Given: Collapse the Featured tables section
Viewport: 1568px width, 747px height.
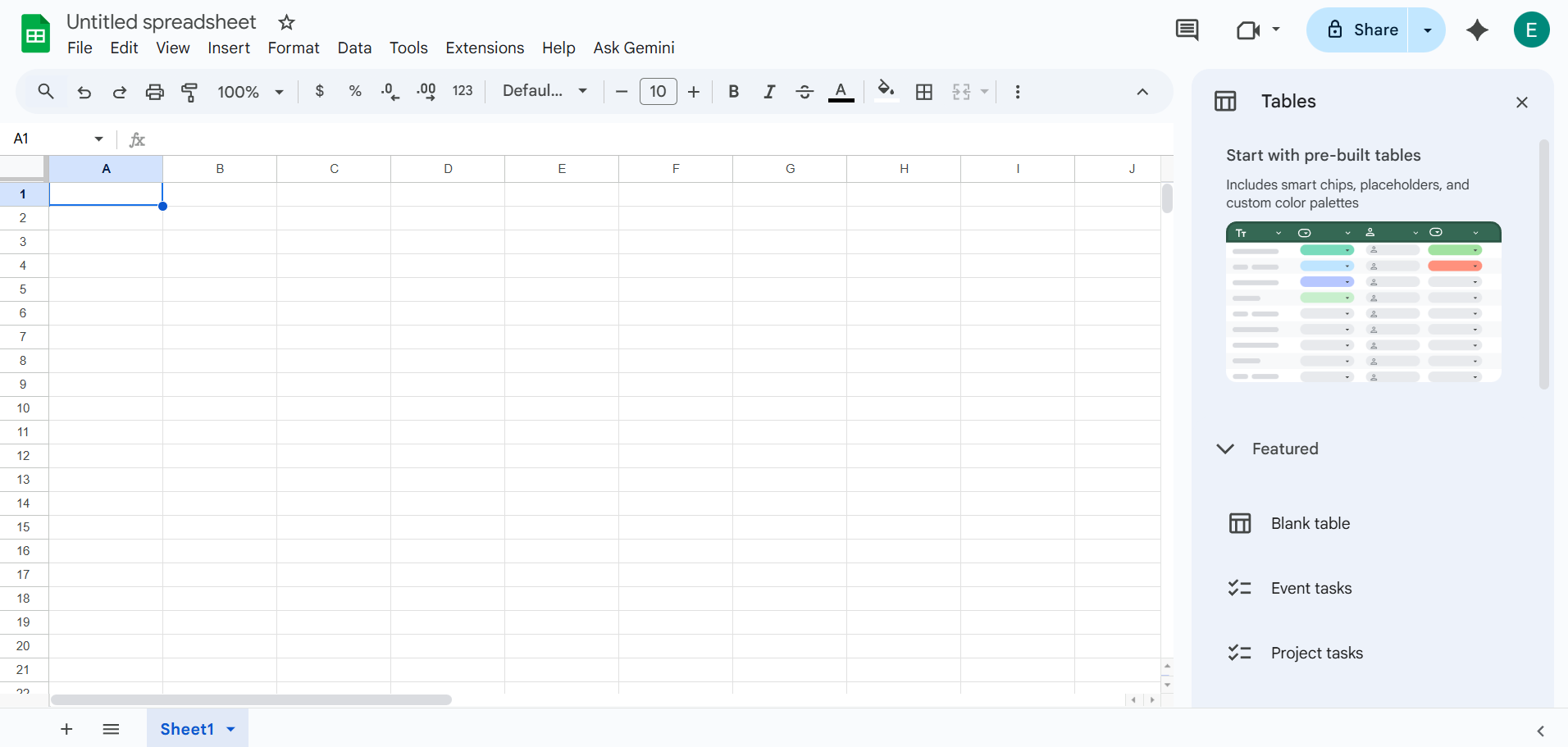Looking at the screenshot, I should click(x=1224, y=449).
